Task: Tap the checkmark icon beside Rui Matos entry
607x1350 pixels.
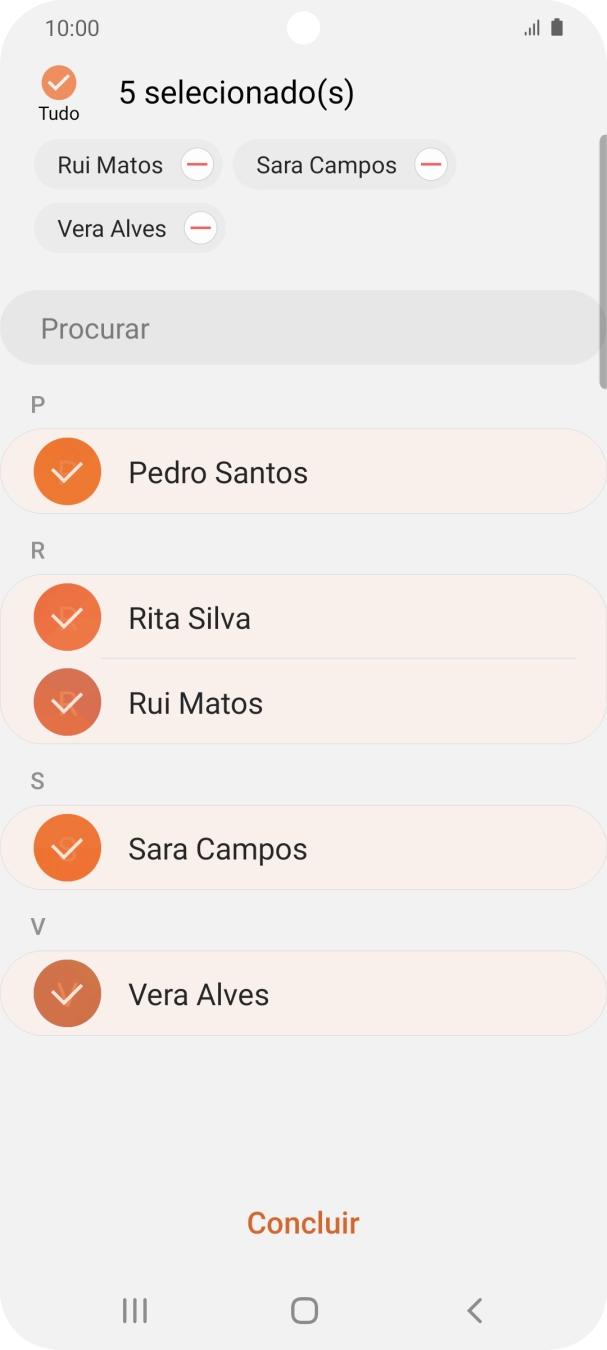Action: point(67,702)
